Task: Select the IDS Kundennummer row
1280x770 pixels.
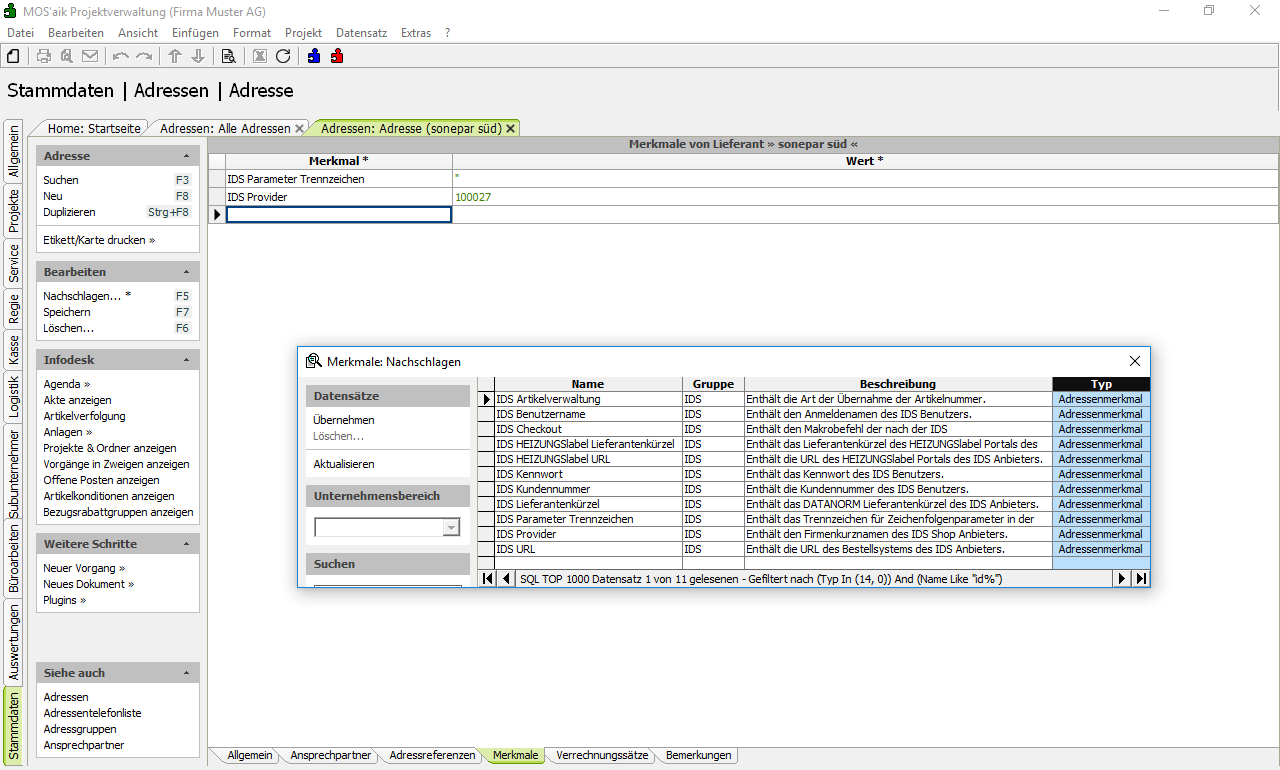Action: [587, 490]
